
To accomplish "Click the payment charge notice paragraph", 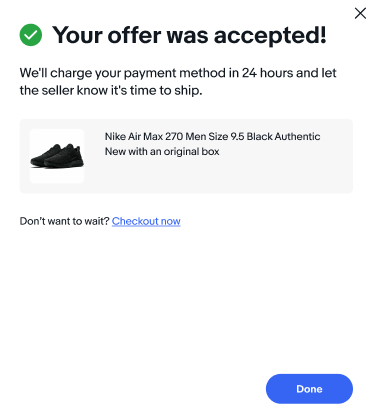I will (x=178, y=81).
